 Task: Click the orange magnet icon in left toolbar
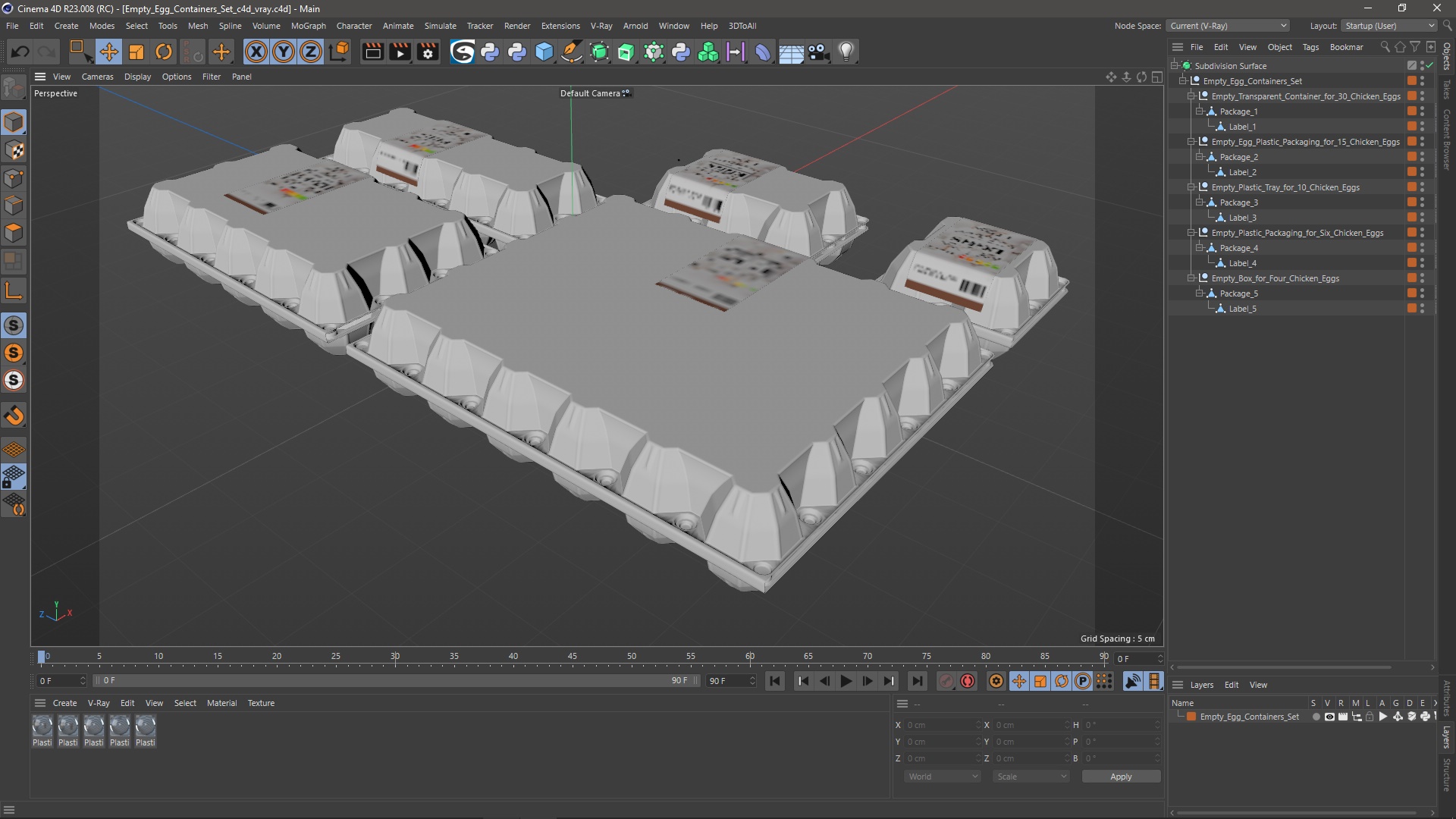(14, 416)
